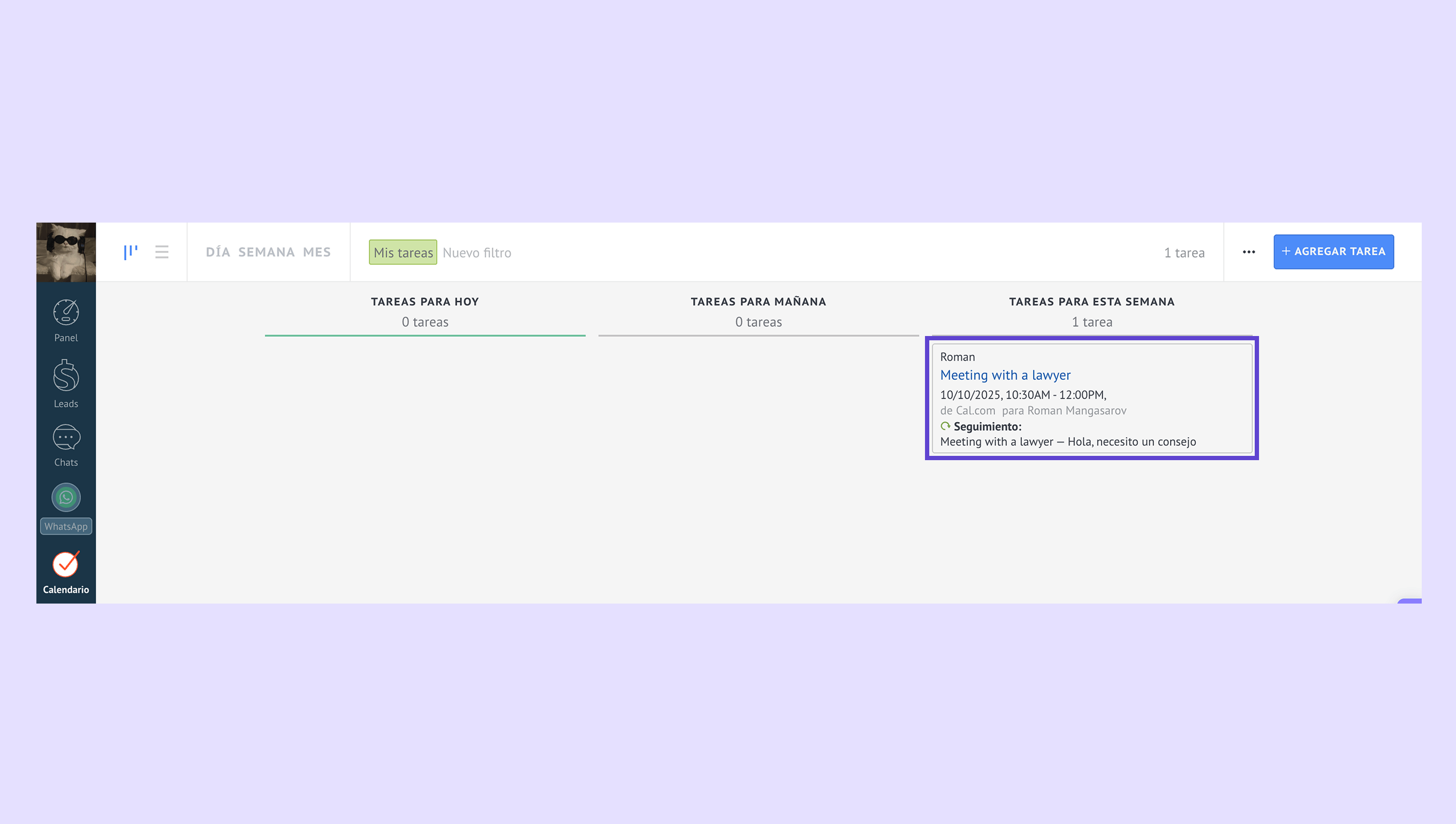The height and width of the screenshot is (824, 1456).
Task: Go to Leads section
Action: 66,384
